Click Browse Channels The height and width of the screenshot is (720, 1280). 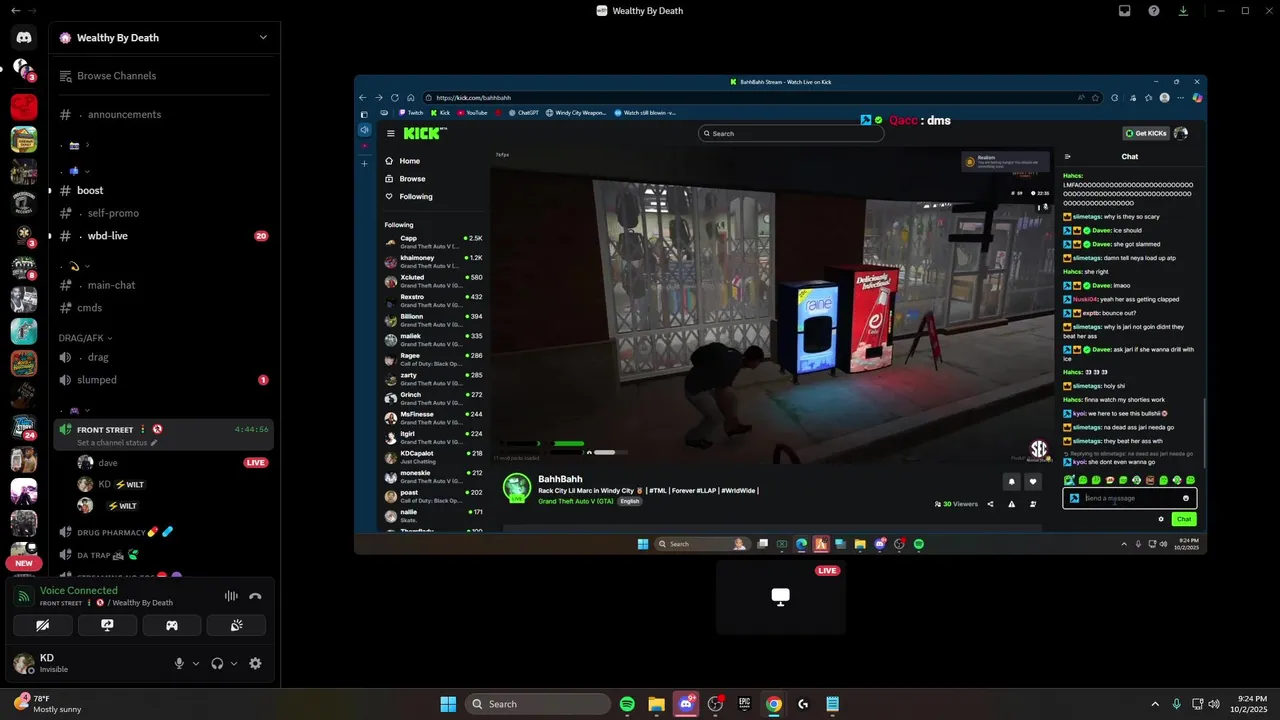[x=163, y=76]
